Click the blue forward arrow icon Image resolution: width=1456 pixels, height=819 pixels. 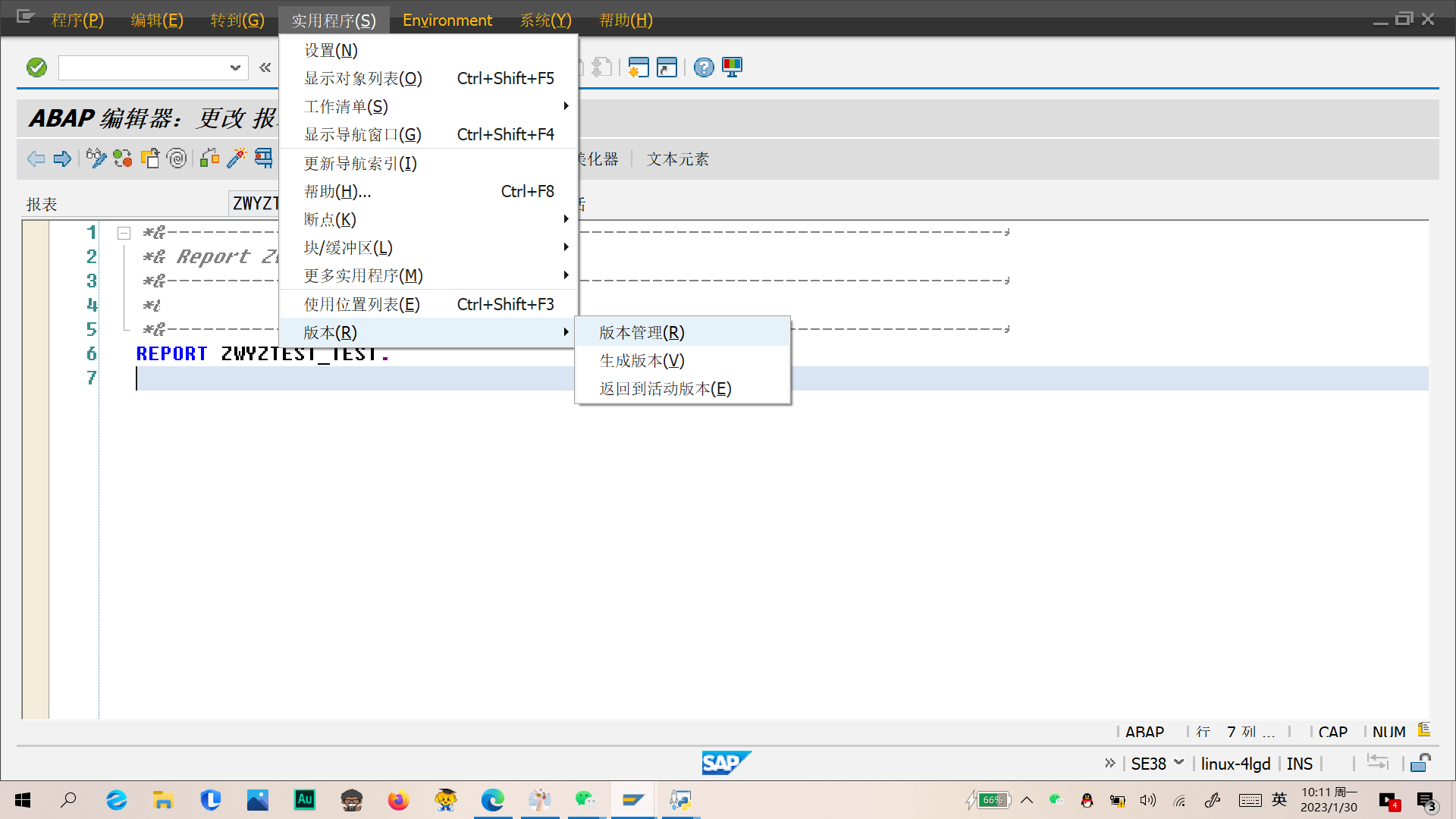[x=63, y=158]
